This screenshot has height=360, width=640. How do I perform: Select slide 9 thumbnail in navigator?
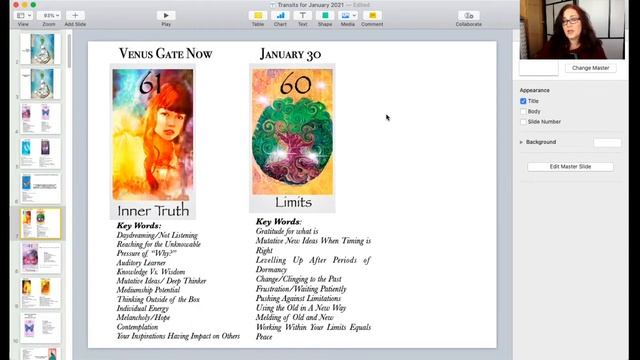40,293
